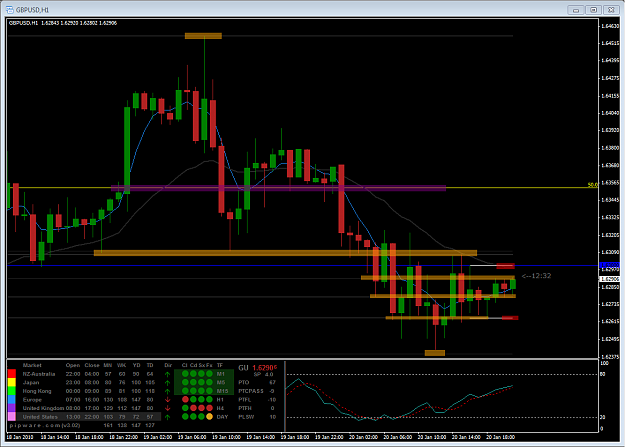Viewport: 625px width, 447px height.
Task: Click the GBPUSD,H1 OHLC text in chart corner
Action: coord(63,23)
